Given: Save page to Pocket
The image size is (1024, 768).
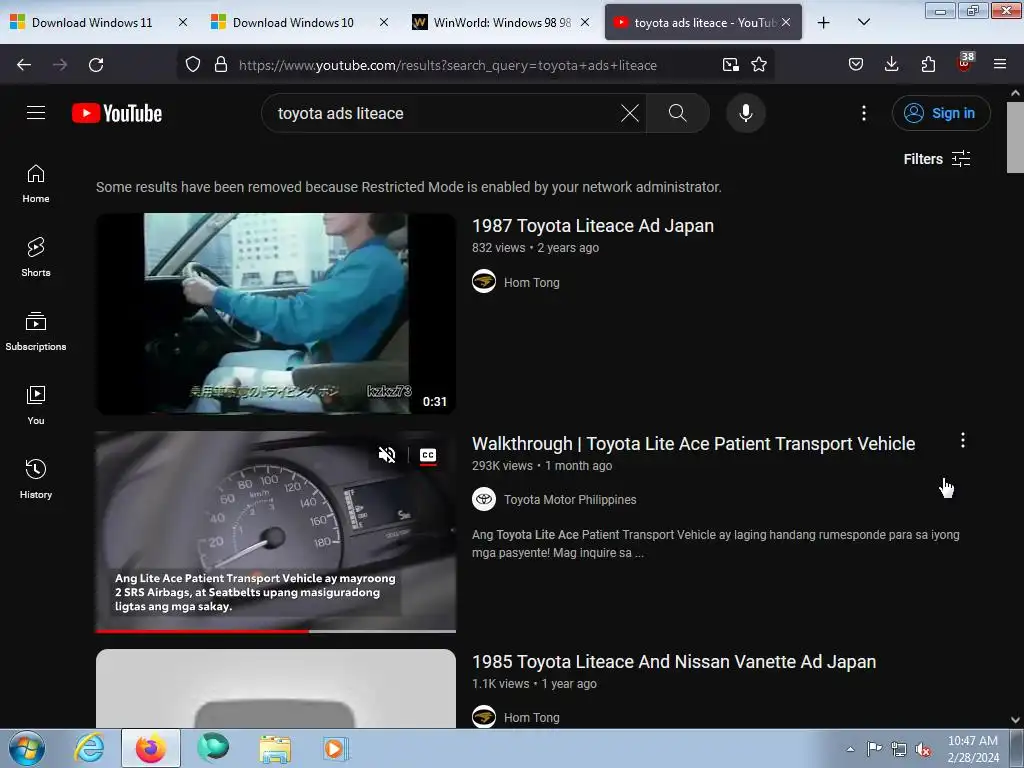Looking at the screenshot, I should 856,65.
